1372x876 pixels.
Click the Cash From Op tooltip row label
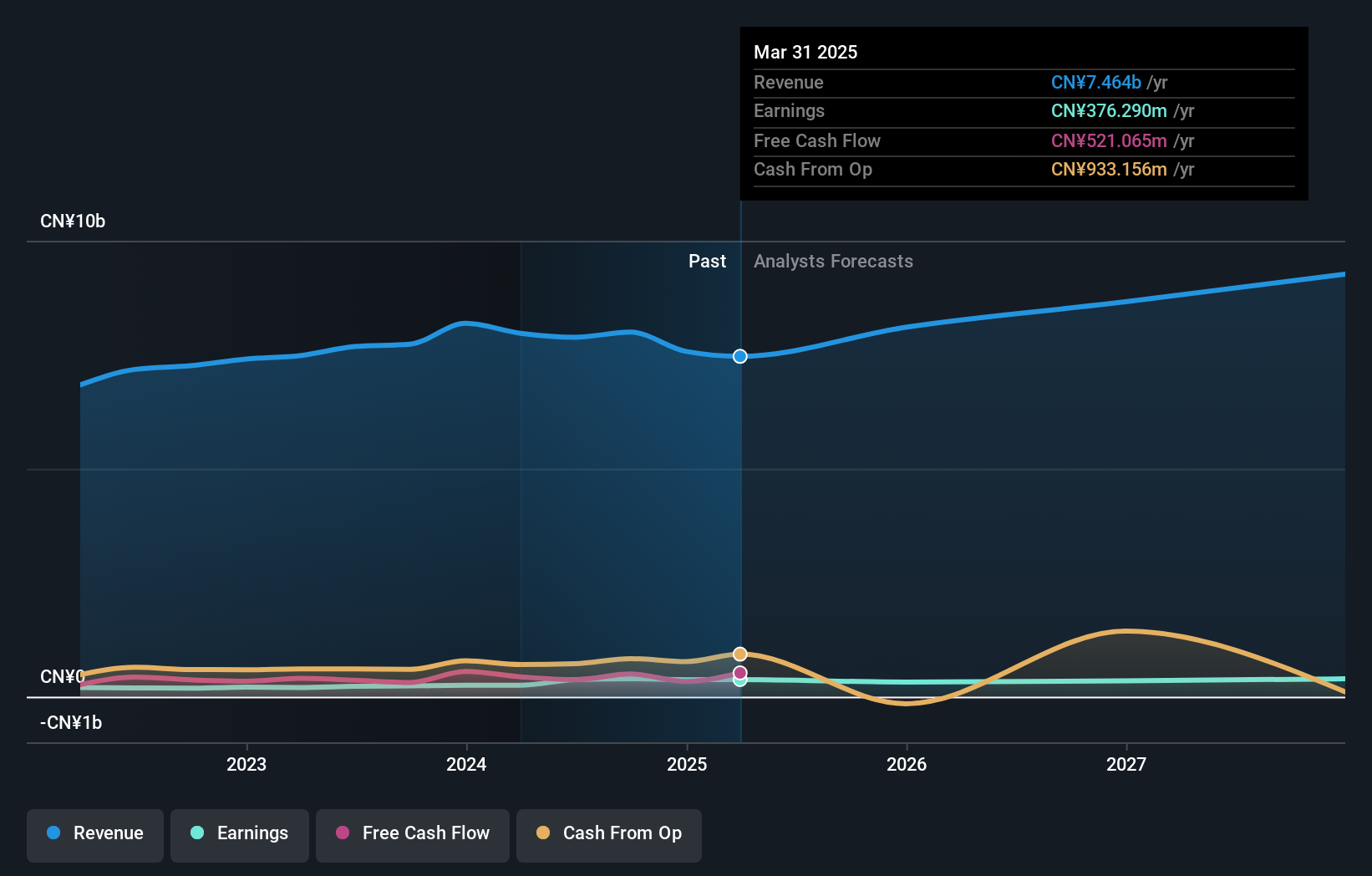click(813, 170)
